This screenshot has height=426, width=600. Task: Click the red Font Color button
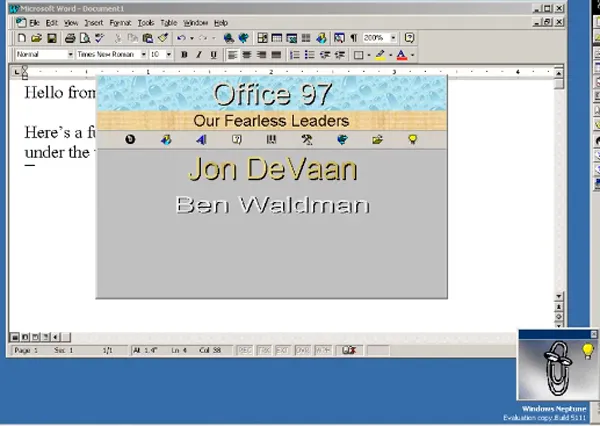click(x=401, y=55)
